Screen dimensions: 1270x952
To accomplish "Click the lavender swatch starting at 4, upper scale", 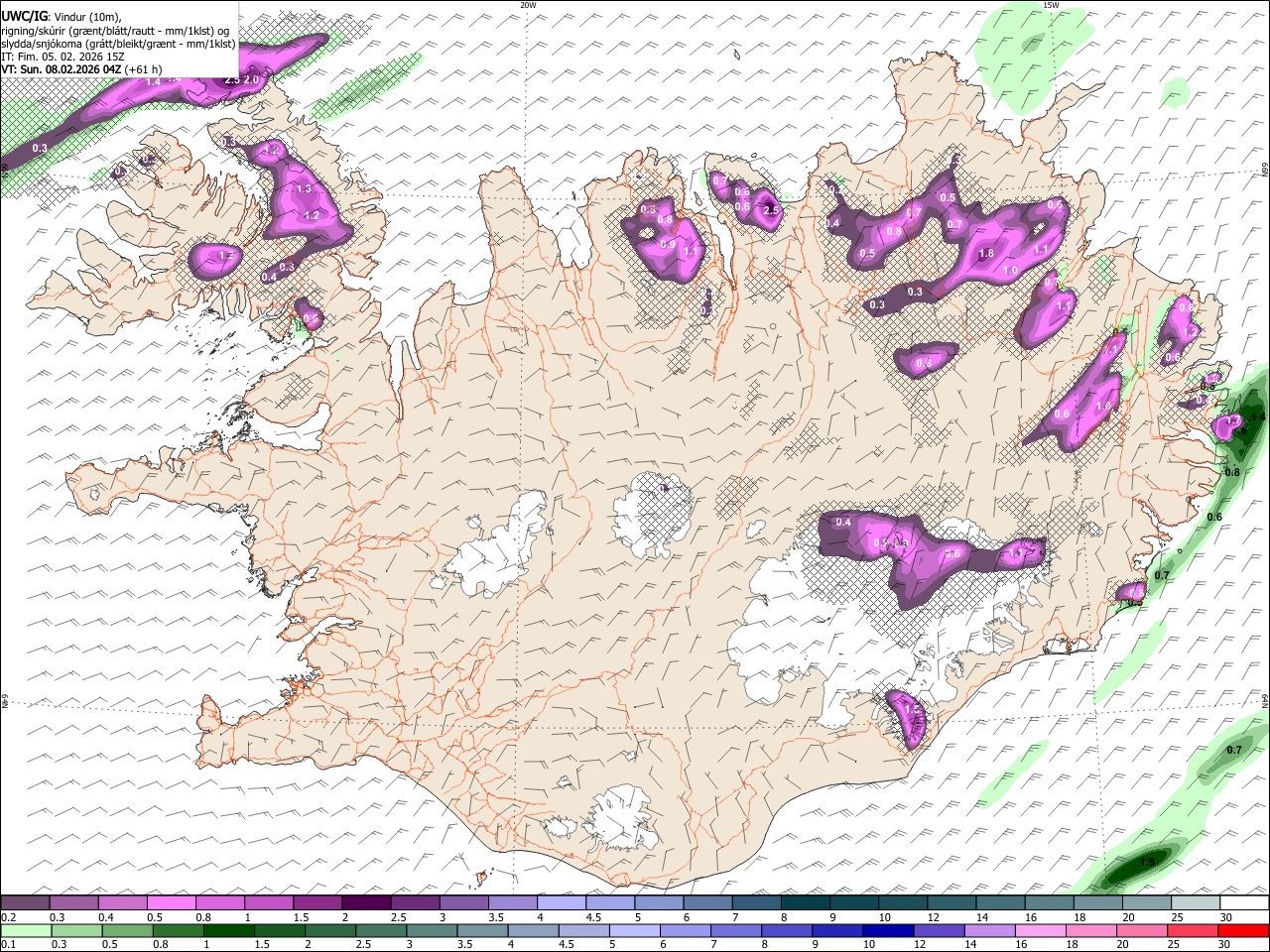I will pos(561,902).
